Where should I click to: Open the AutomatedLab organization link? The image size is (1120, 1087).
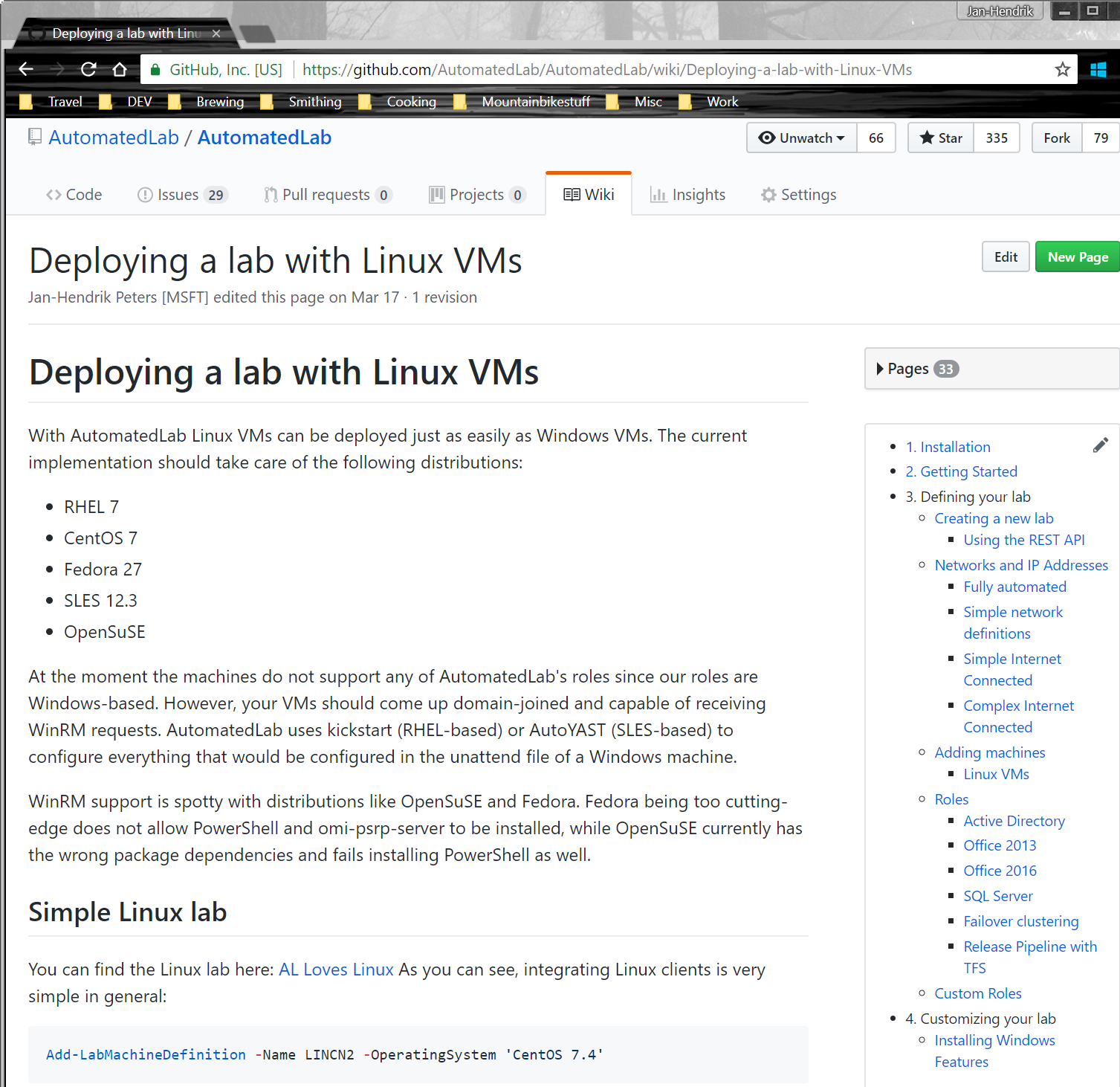pyautogui.click(x=114, y=138)
